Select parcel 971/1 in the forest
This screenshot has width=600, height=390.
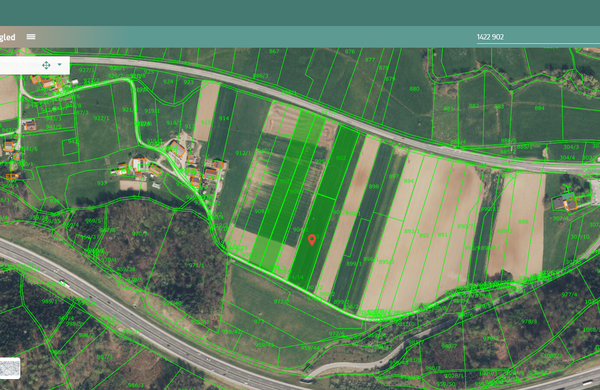point(196,265)
